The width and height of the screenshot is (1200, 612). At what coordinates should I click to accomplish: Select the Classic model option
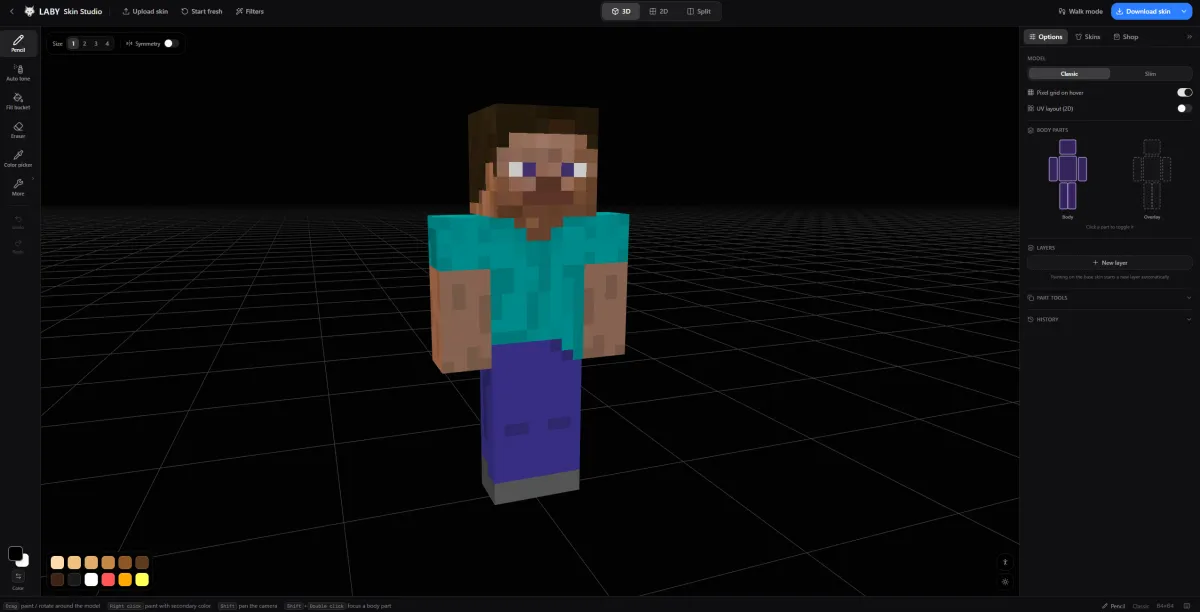(1069, 74)
